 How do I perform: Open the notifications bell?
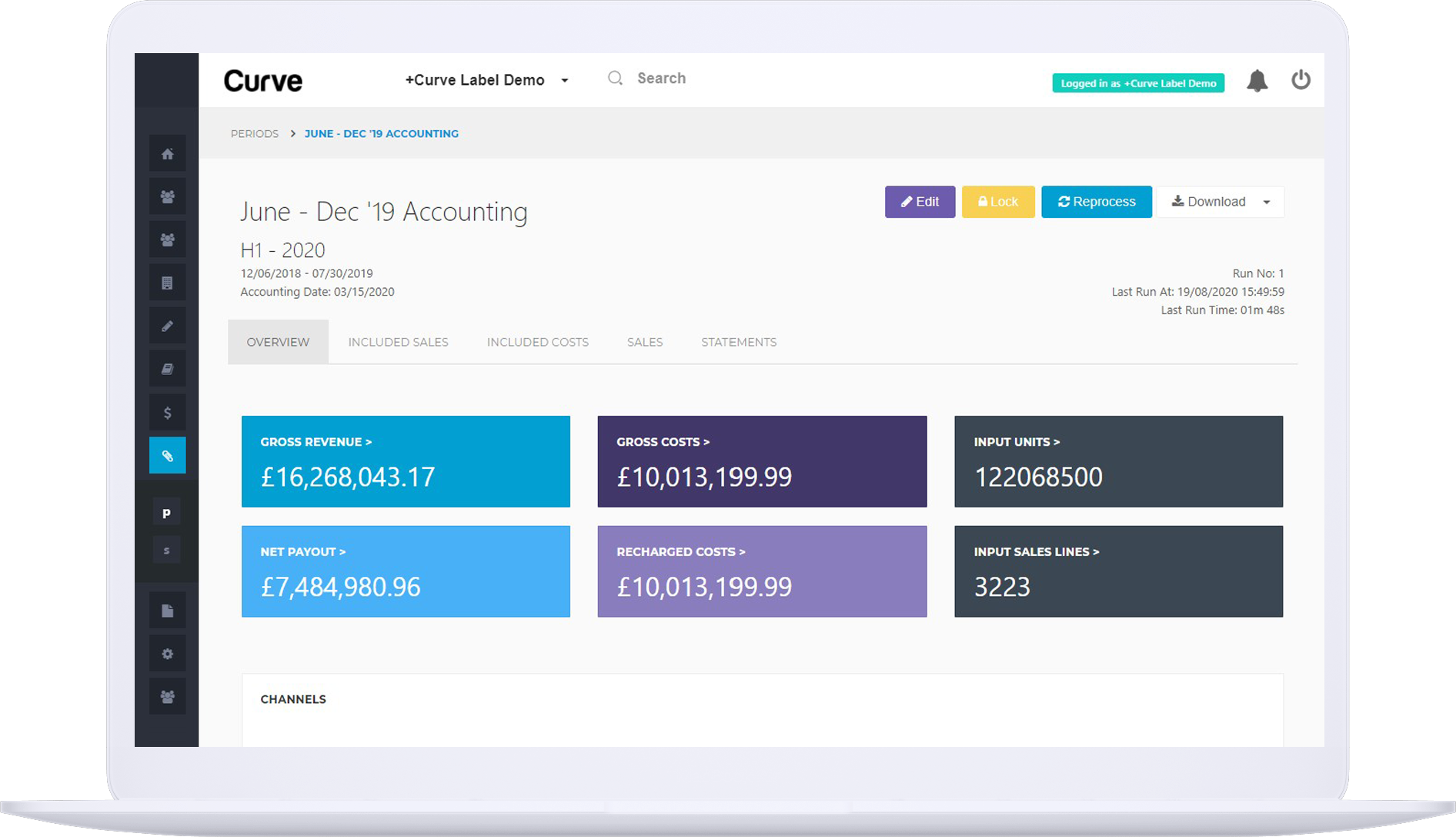coord(1257,80)
